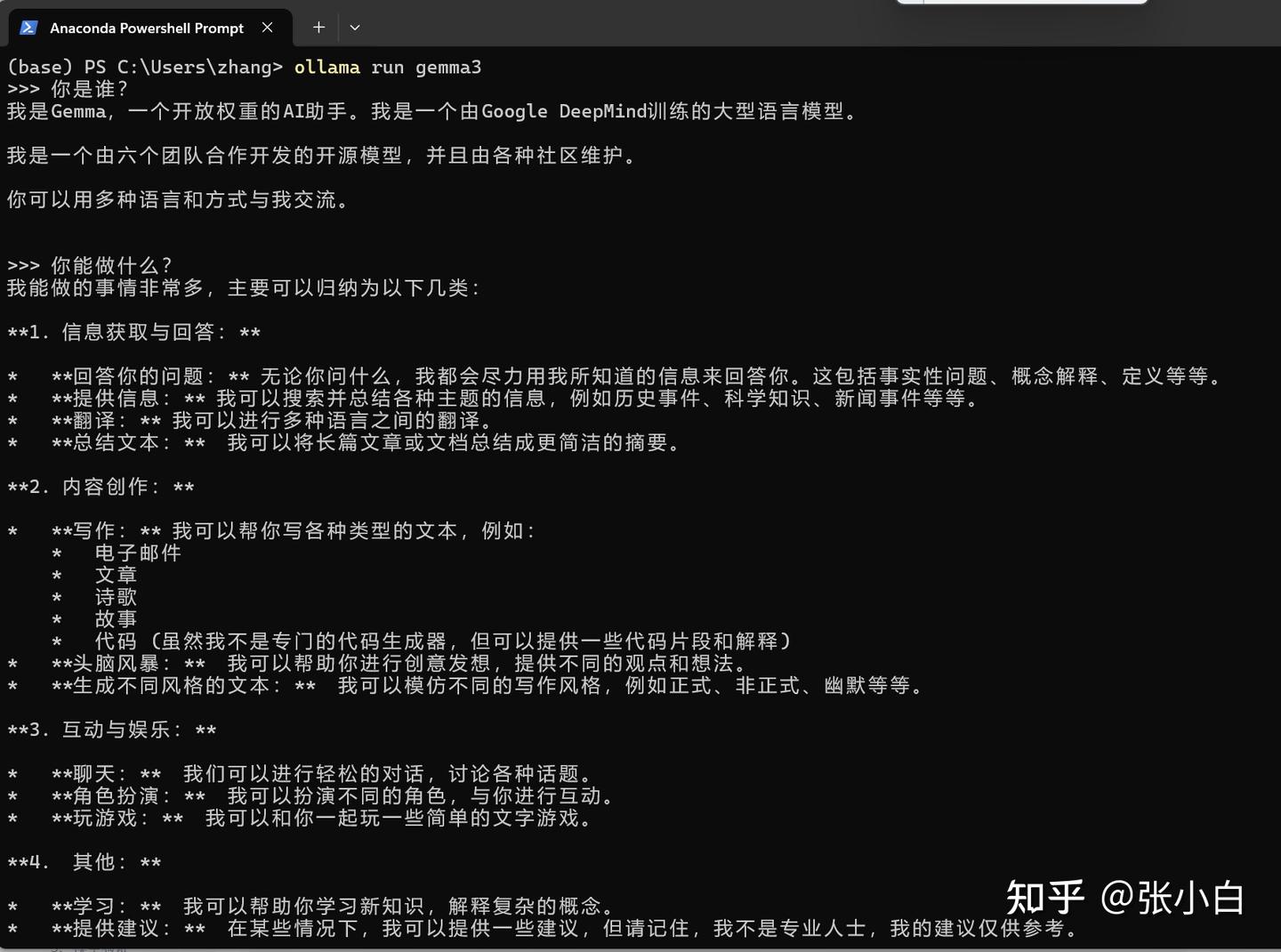Image resolution: width=1281 pixels, height=952 pixels.
Task: Click the '**3. 互动与娱乐：**' heading
Action: 111,730
